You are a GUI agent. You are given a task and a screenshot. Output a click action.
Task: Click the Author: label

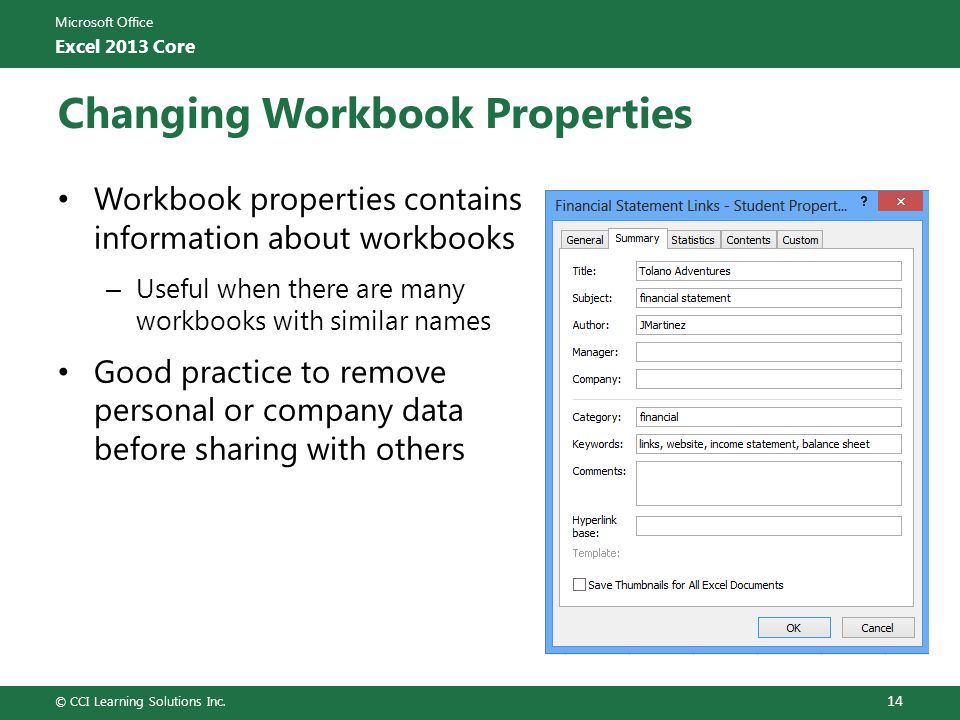(590, 325)
